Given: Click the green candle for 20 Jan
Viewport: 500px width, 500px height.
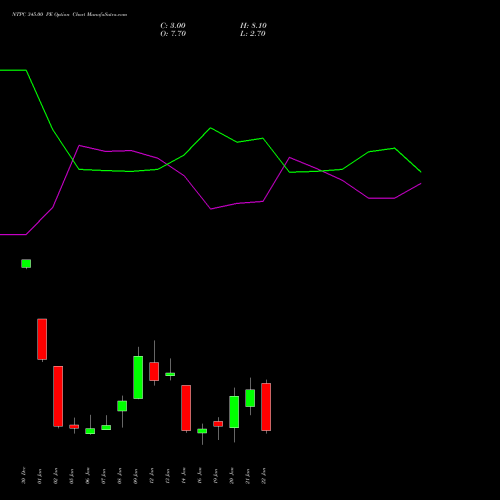Looking at the screenshot, I should tap(234, 412).
